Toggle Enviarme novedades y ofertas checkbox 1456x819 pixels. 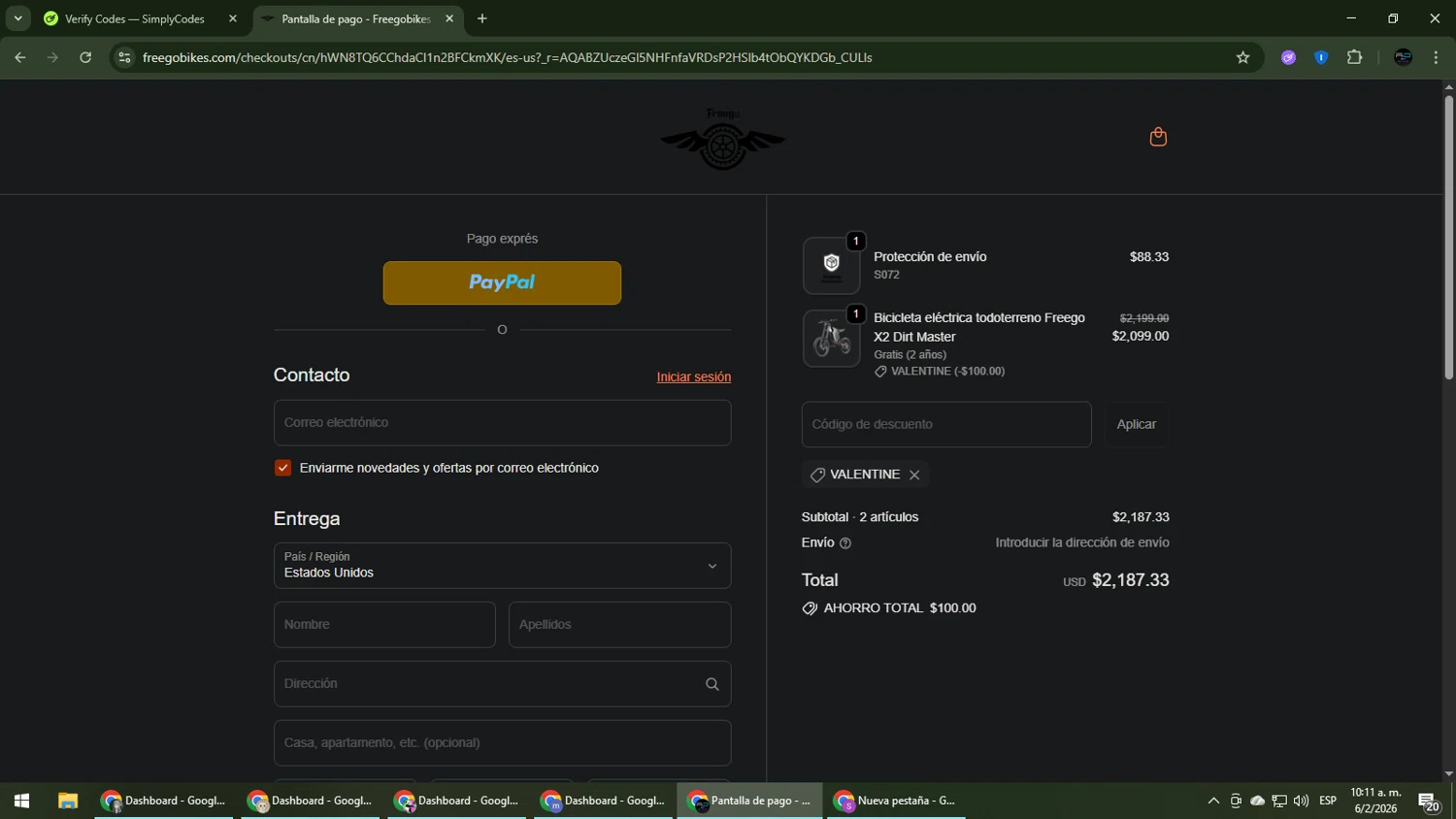(282, 468)
